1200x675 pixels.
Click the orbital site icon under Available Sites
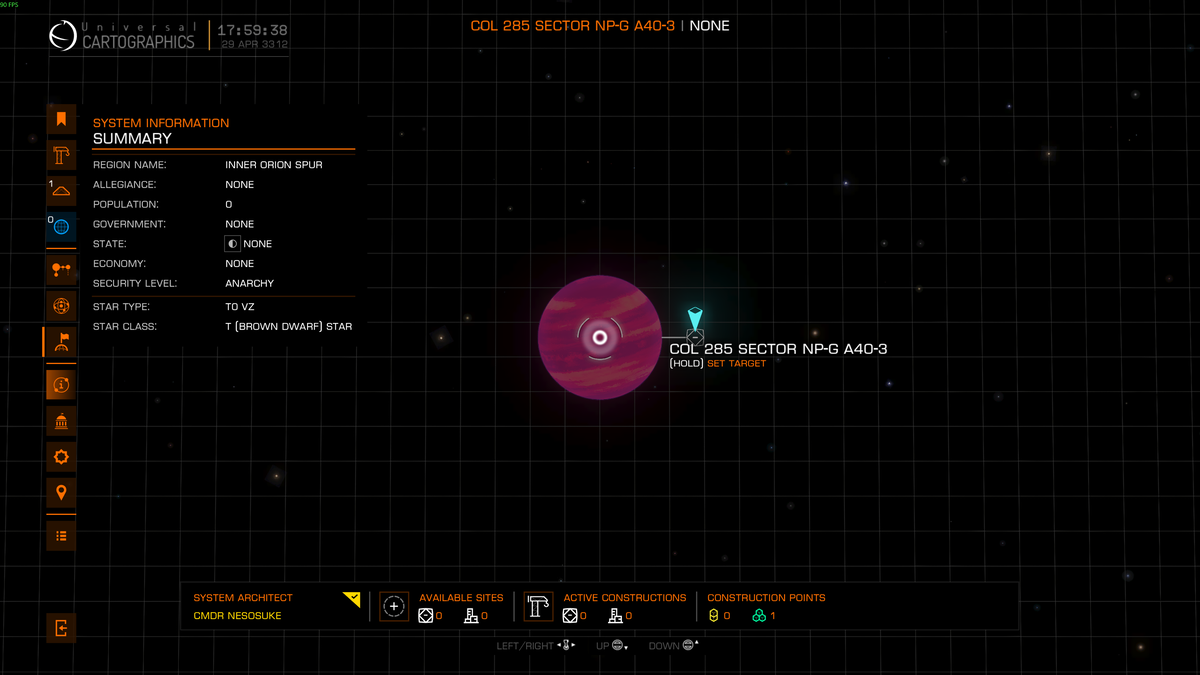(426, 616)
